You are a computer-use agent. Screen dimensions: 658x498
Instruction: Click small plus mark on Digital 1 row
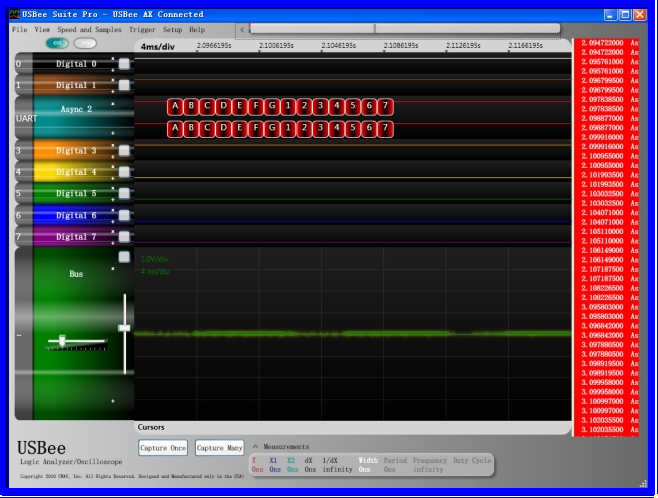pos(113,91)
